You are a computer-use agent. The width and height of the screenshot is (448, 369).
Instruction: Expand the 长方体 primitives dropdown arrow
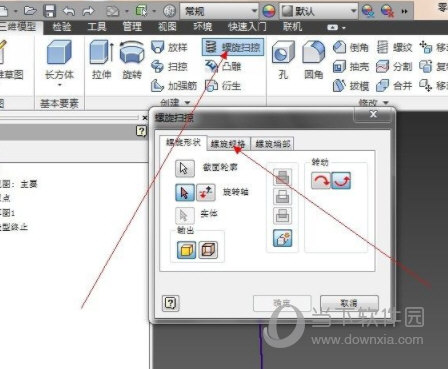(x=59, y=85)
